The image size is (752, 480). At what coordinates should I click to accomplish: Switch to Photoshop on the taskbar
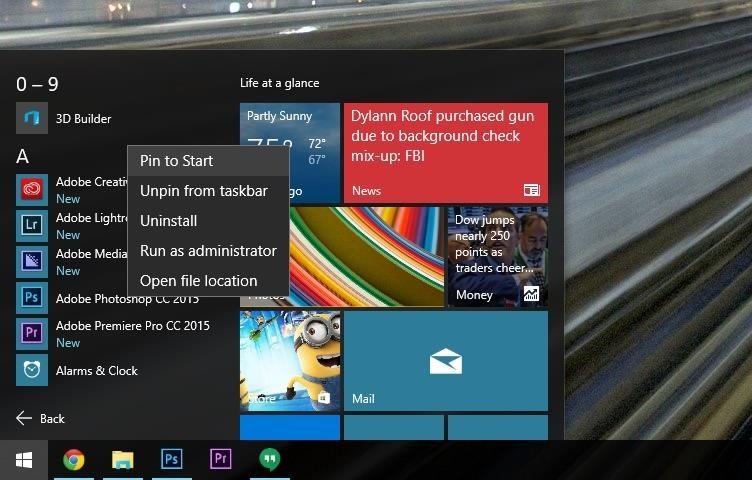[172, 459]
